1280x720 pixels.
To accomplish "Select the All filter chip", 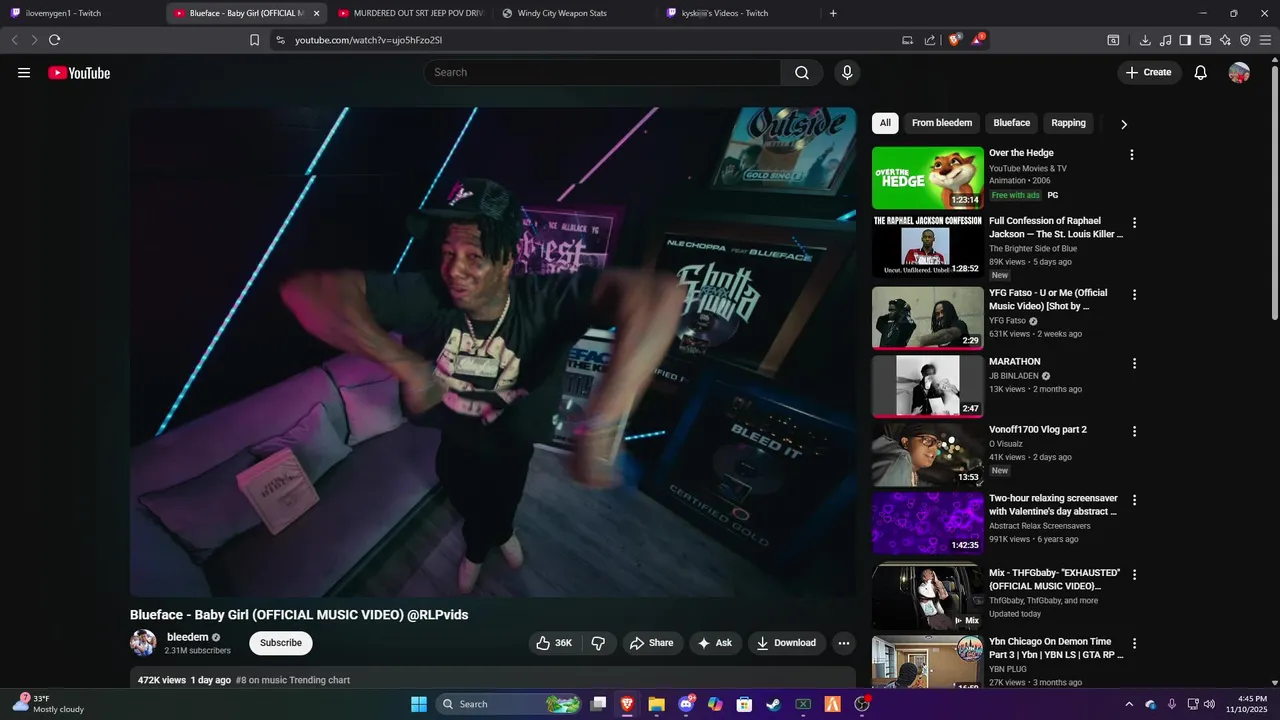I will [885, 123].
